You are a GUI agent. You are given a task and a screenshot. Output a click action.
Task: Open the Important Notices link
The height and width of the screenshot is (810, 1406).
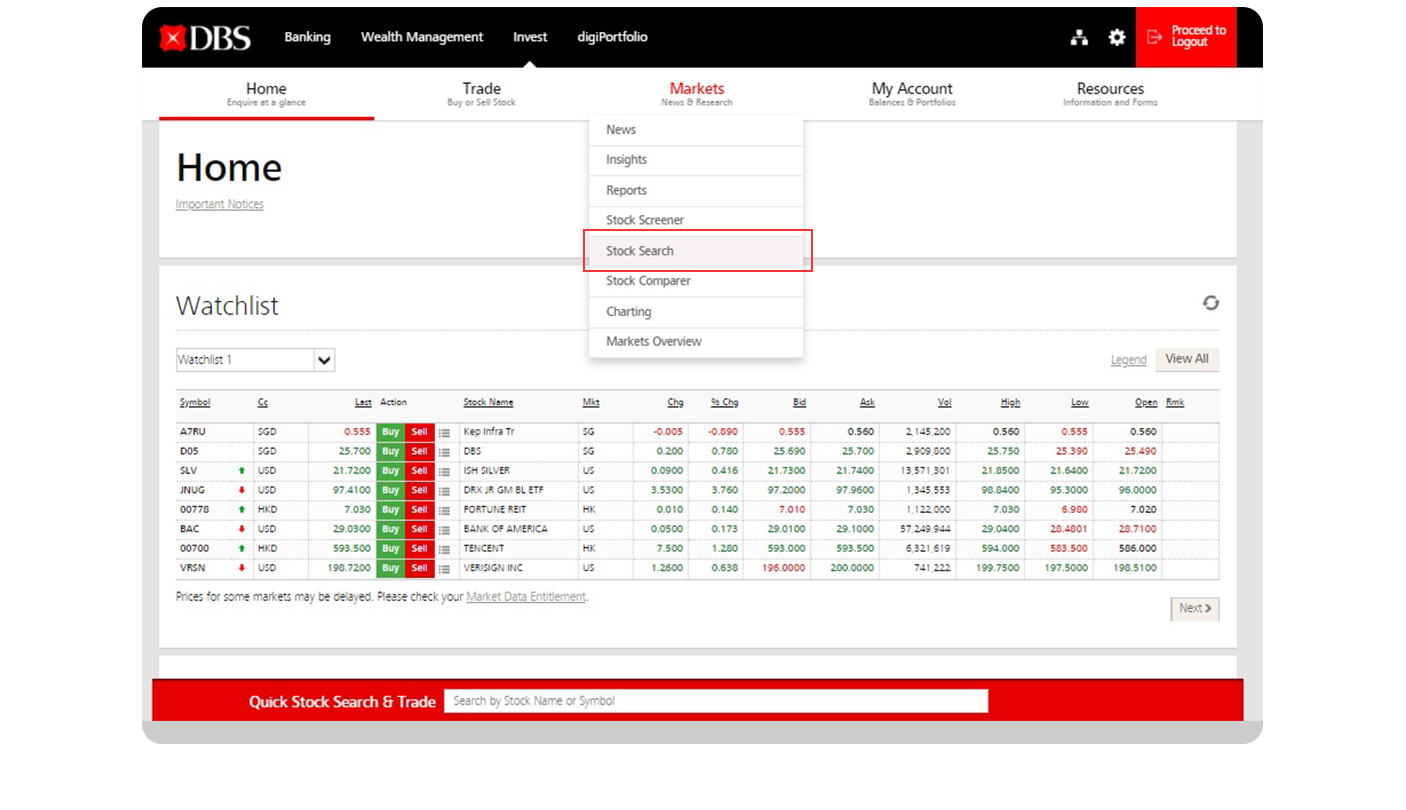click(x=220, y=204)
